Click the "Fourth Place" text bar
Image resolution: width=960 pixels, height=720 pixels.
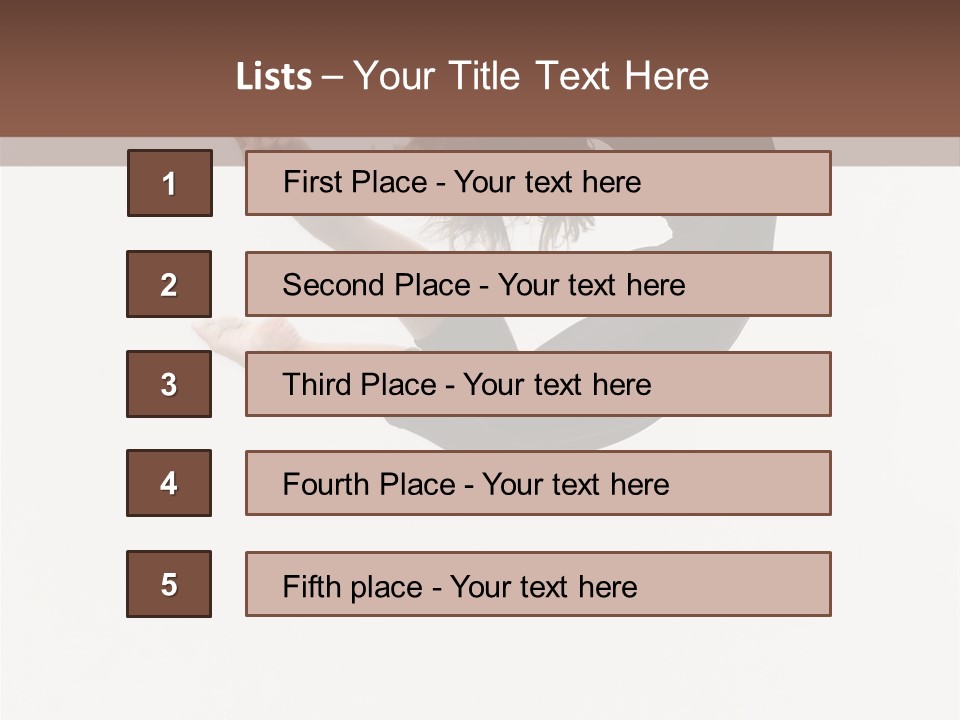coord(538,483)
